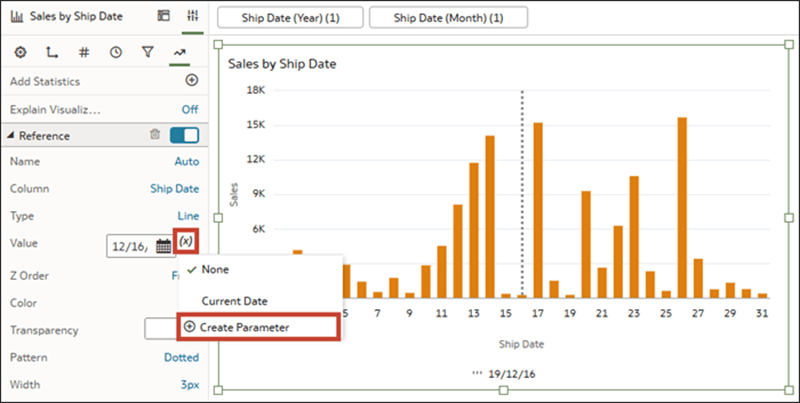Open the Filters funnel tab icon
Screen dimensions: 800x403
[147, 52]
